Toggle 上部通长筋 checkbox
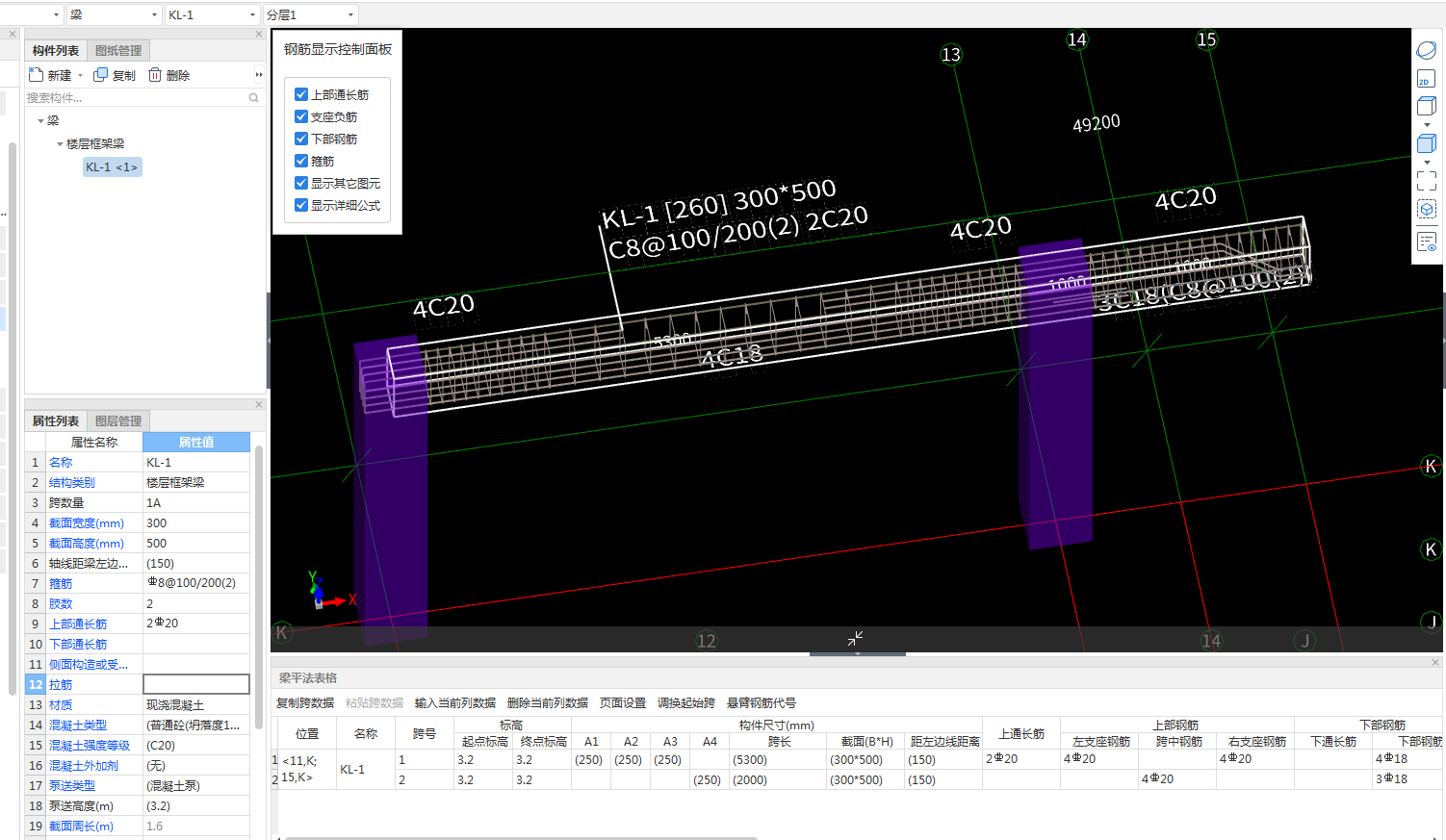This screenshot has height=840, width=1446. (301, 94)
